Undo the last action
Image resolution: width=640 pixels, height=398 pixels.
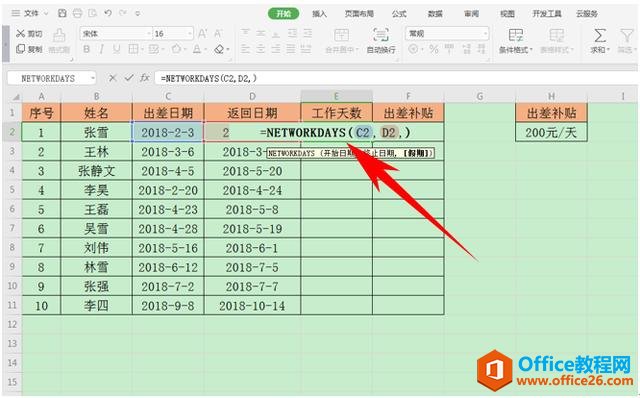[x=108, y=13]
